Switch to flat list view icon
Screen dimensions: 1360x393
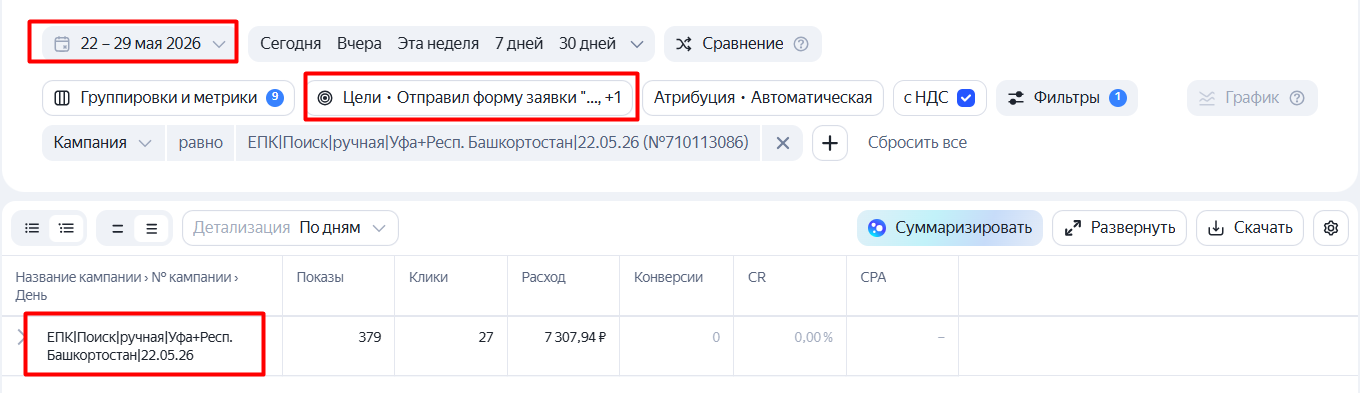(32, 228)
